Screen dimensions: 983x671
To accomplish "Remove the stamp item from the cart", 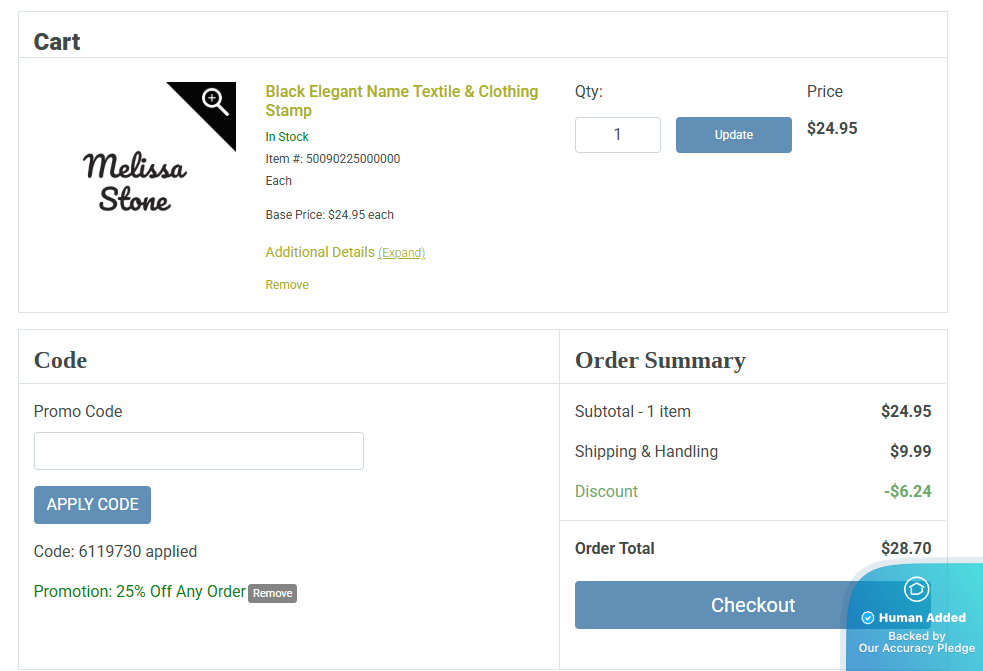I will point(287,285).
